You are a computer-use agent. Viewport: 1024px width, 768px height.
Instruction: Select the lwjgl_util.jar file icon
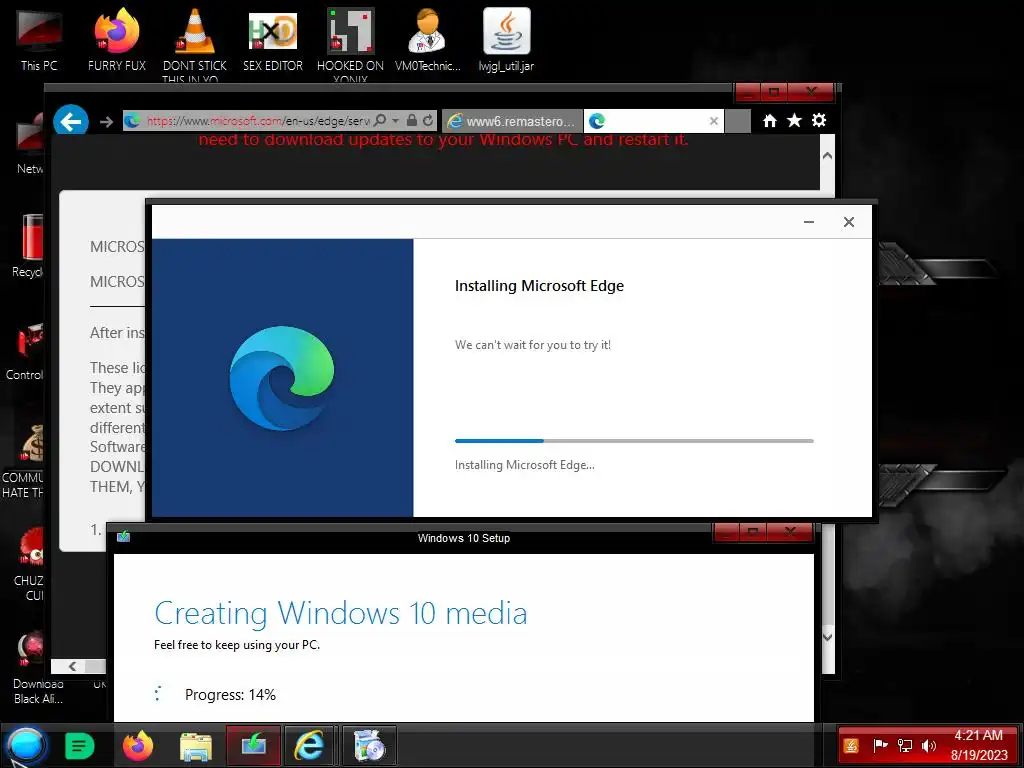pyautogui.click(x=506, y=40)
